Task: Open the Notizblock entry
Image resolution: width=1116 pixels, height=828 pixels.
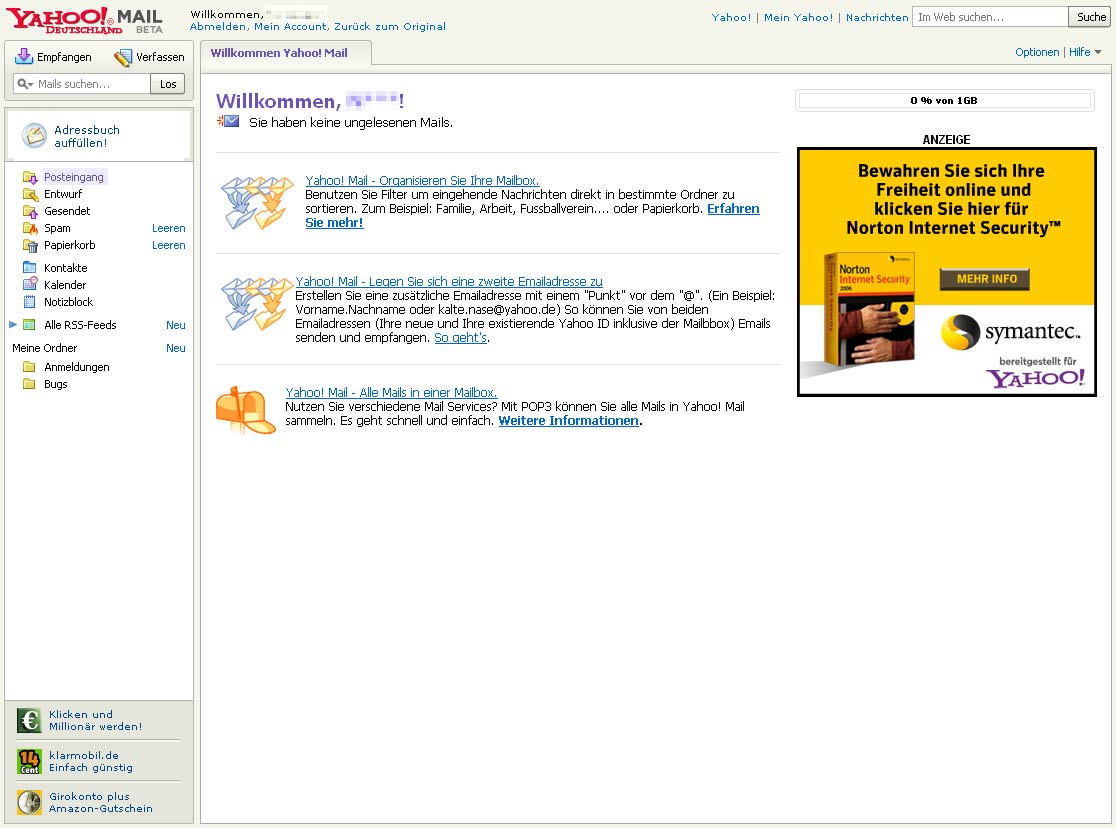Action: (x=68, y=303)
